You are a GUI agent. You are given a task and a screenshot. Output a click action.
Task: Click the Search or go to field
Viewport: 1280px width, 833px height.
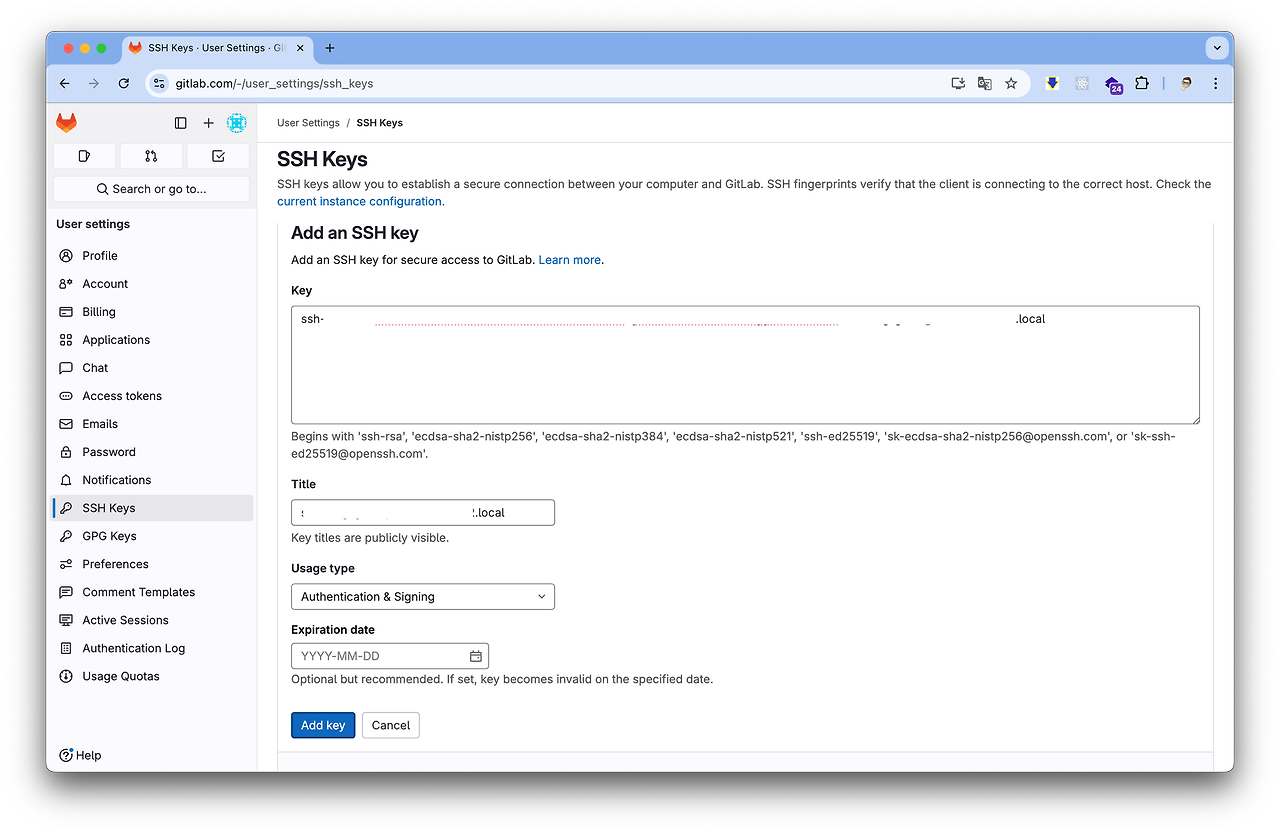pyautogui.click(x=150, y=189)
